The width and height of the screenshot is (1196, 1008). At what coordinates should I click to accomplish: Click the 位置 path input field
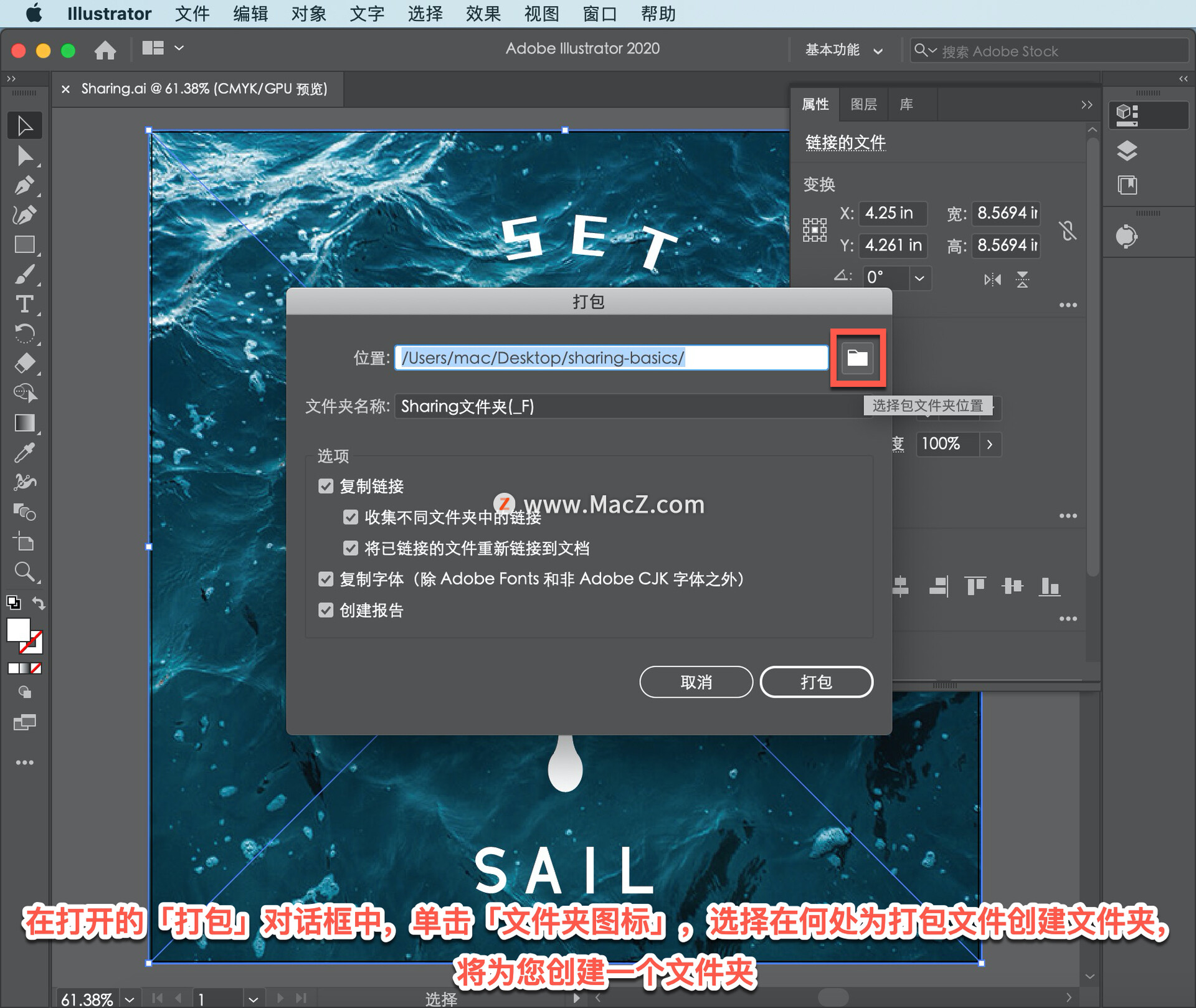pos(611,358)
